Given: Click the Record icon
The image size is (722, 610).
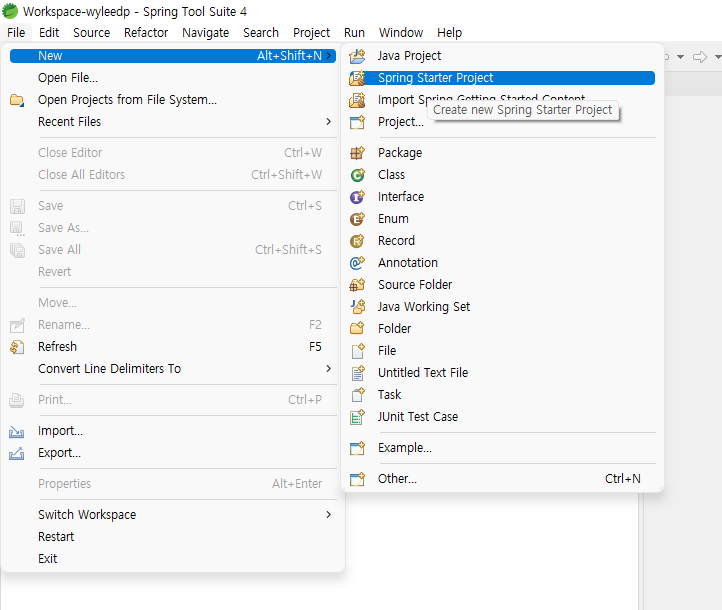Looking at the screenshot, I should 357,241.
